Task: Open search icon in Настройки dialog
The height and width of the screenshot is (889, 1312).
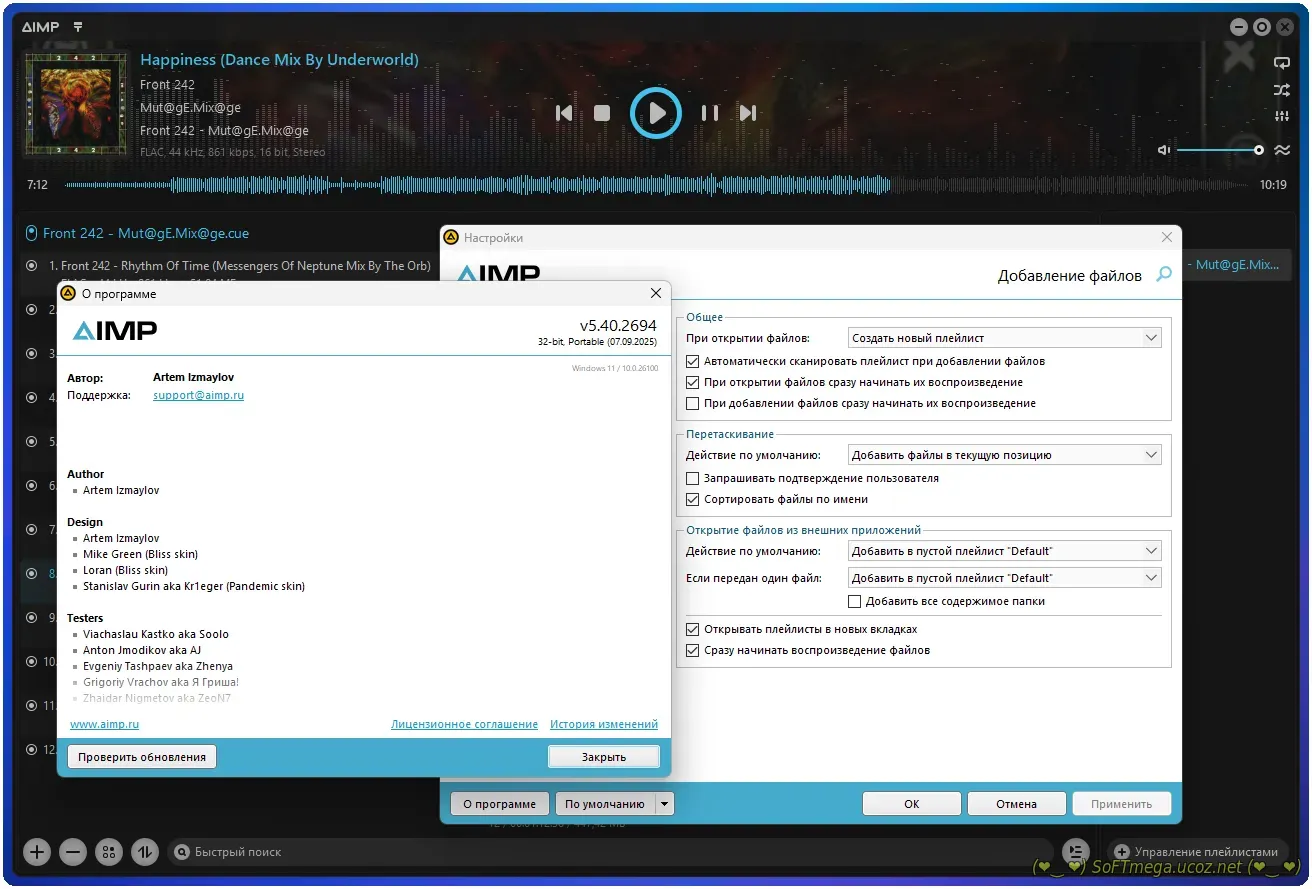Action: pyautogui.click(x=1163, y=274)
